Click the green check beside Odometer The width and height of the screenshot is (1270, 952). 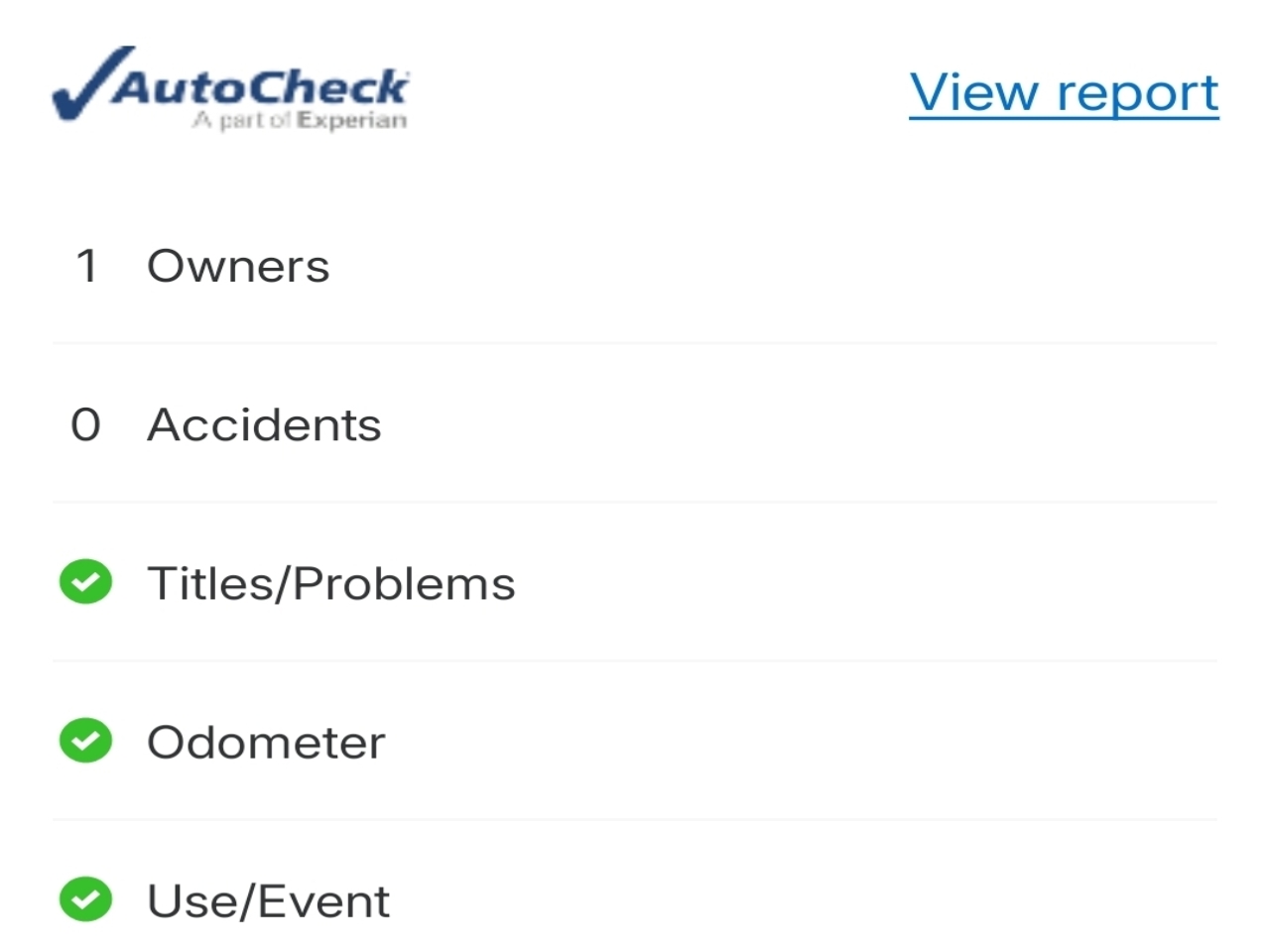click(x=85, y=741)
